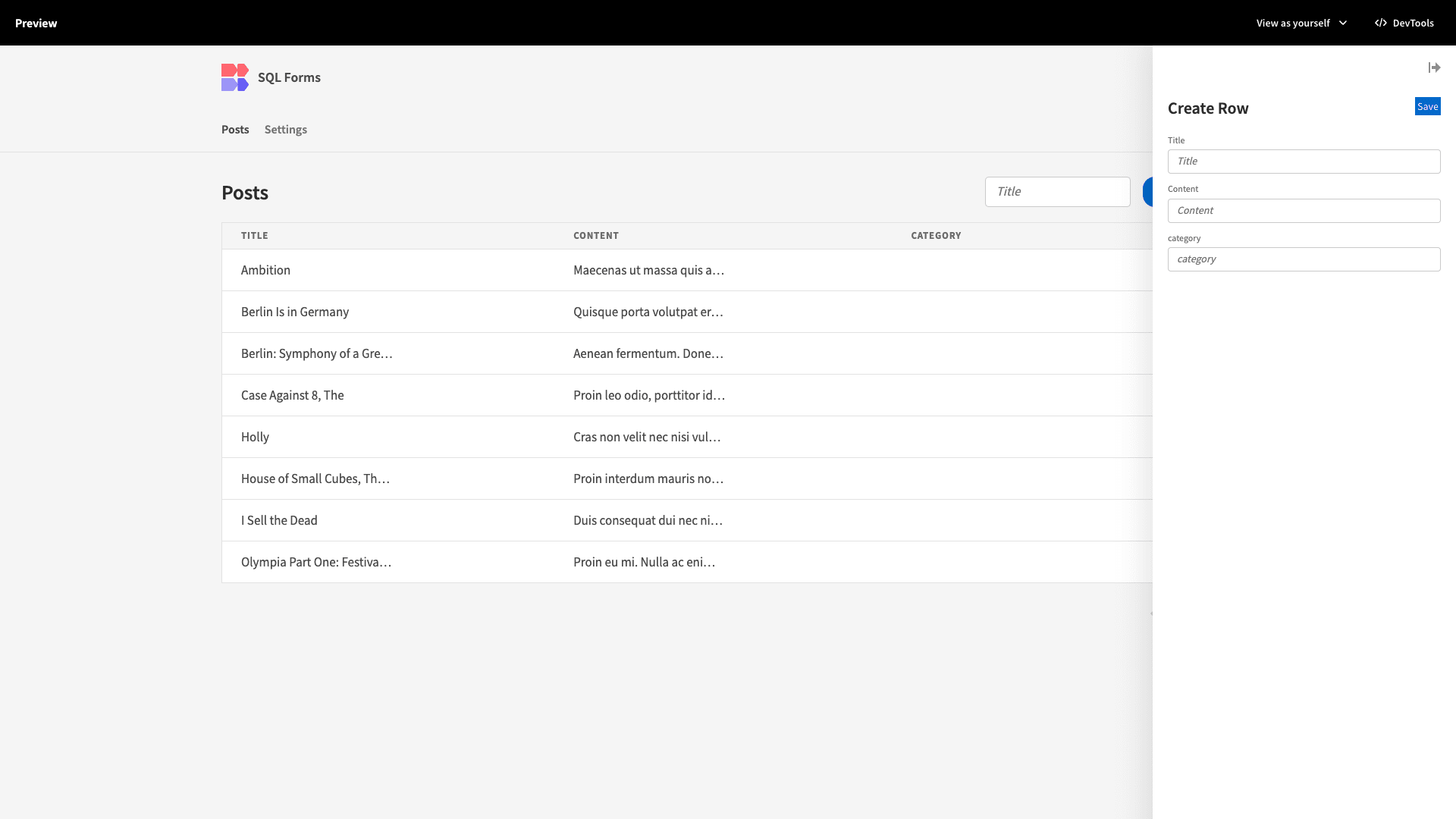Focus the Title field in Create Row

pos(1304,162)
